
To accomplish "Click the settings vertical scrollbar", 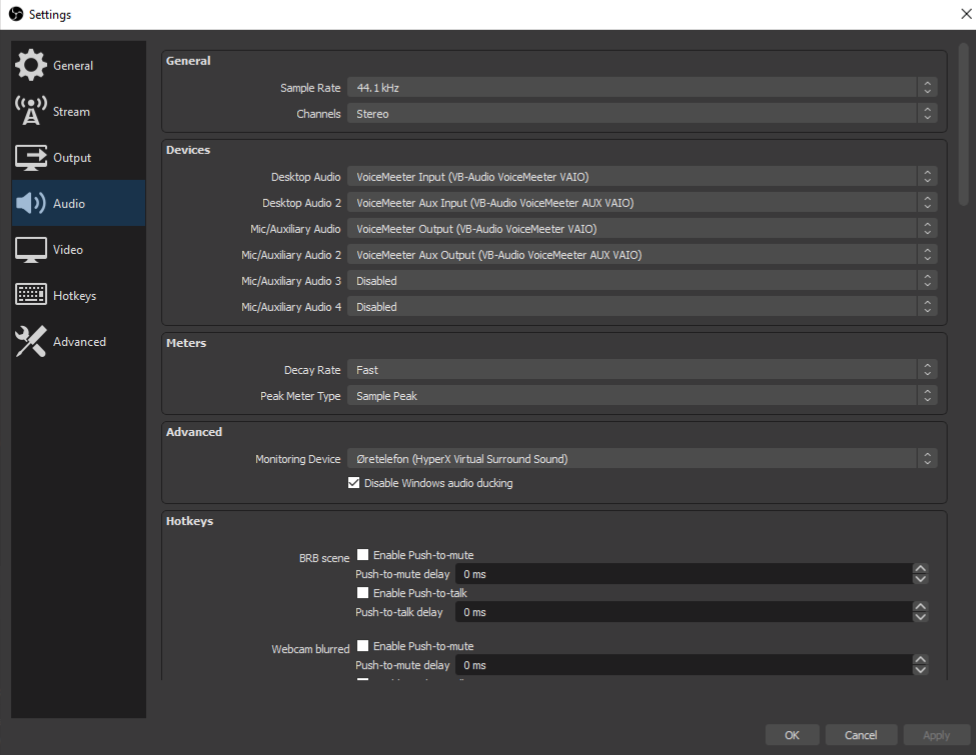I will [963, 124].
